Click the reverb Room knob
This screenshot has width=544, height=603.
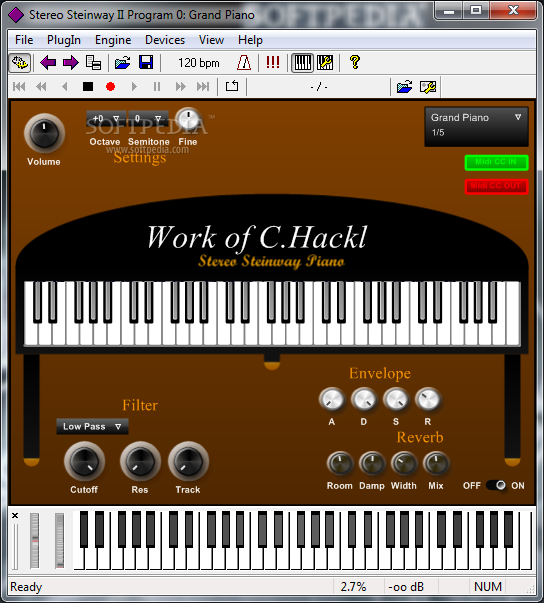pos(340,463)
